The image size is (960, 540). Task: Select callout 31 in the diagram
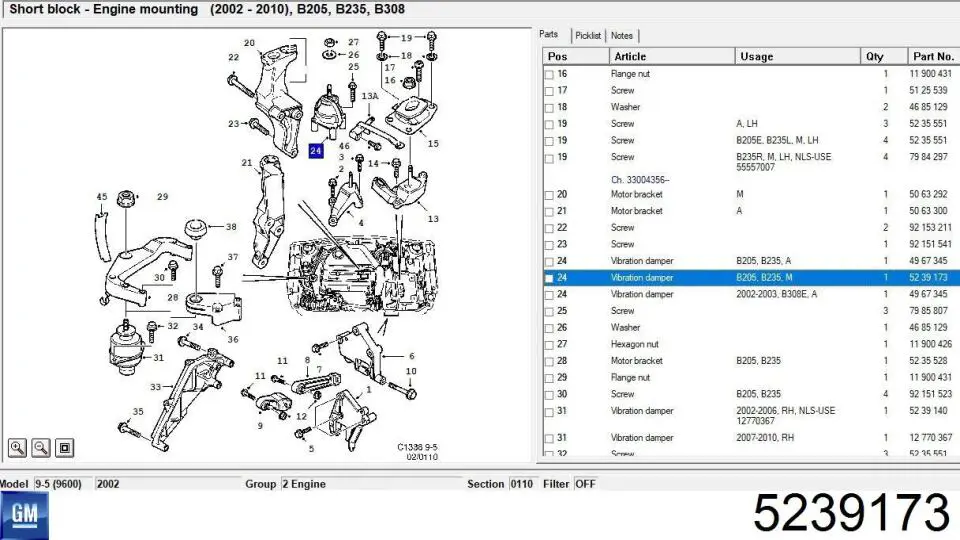pyautogui.click(x=159, y=358)
